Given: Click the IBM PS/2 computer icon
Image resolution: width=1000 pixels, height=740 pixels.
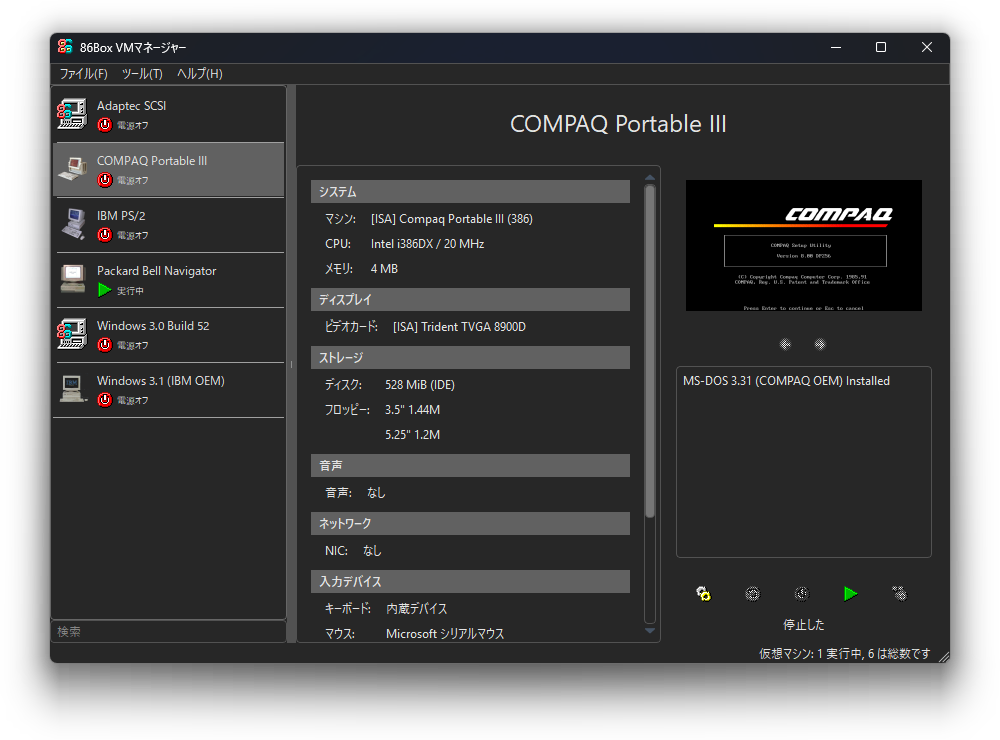Looking at the screenshot, I should coord(72,224).
